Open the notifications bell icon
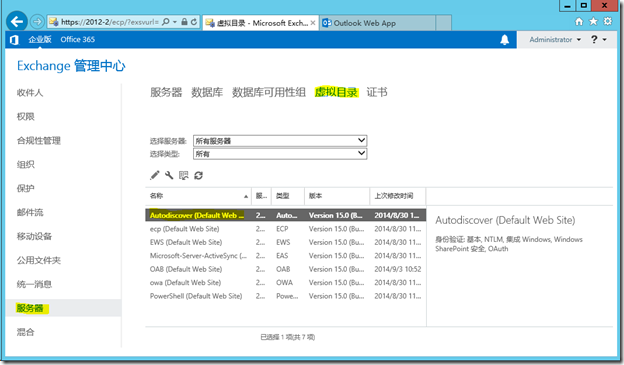 [505, 39]
